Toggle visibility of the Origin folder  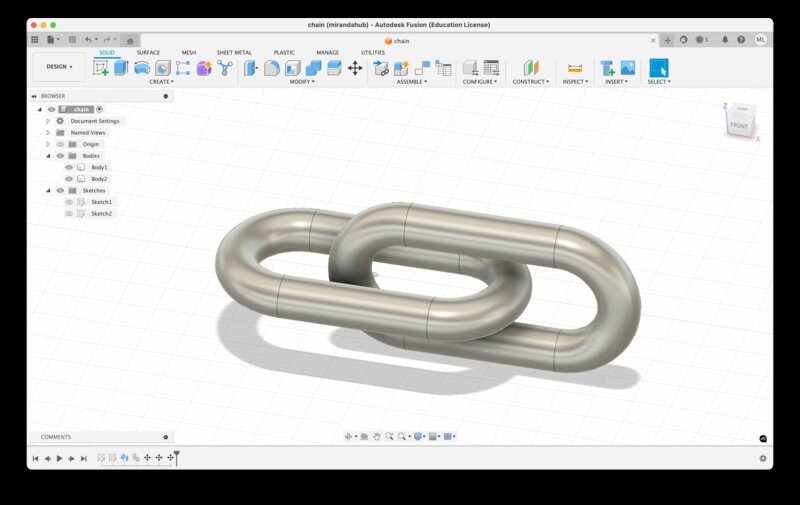click(60, 144)
